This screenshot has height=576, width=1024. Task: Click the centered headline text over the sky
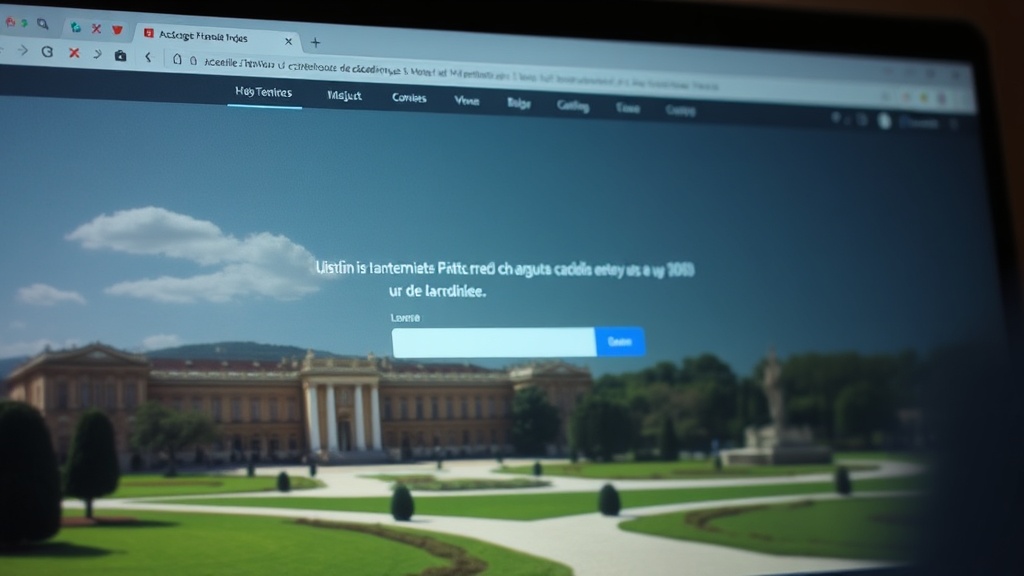pyautogui.click(x=504, y=279)
